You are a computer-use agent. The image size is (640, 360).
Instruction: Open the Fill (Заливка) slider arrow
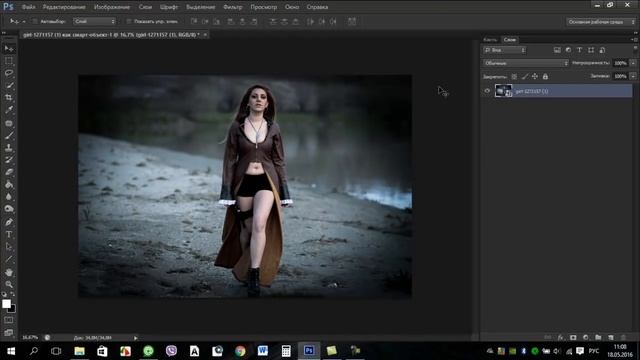point(633,76)
